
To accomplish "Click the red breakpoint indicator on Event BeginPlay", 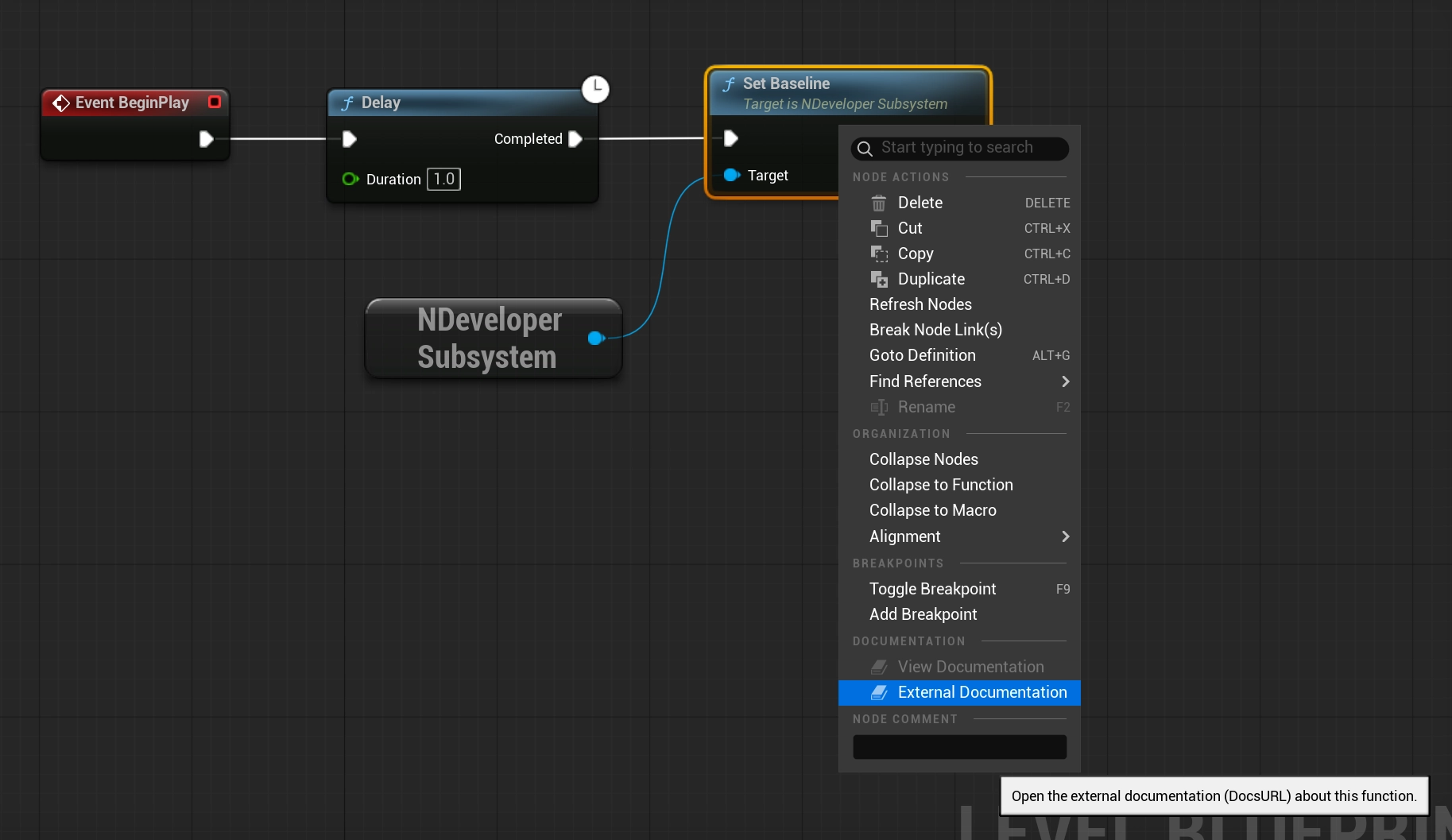I will pos(213,102).
